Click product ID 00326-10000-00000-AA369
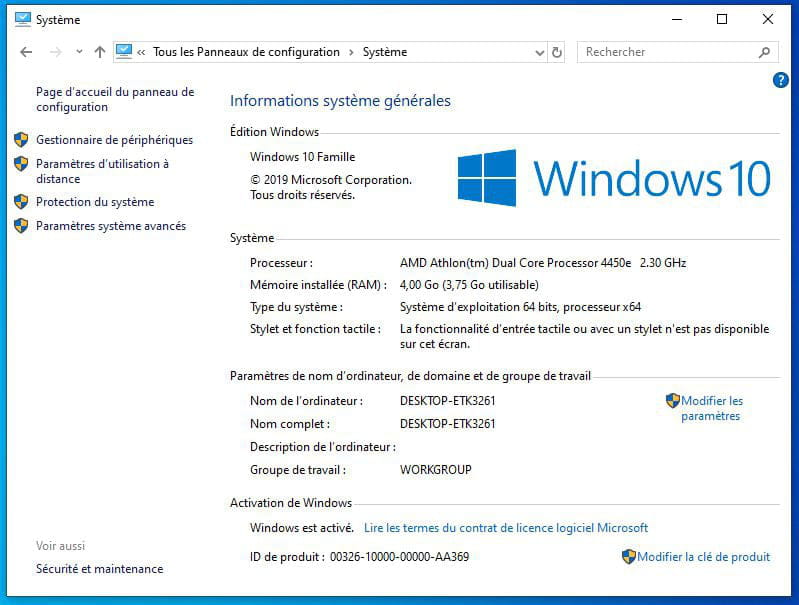Screen dimensions: 799x605 pyautogui.click(x=400, y=557)
